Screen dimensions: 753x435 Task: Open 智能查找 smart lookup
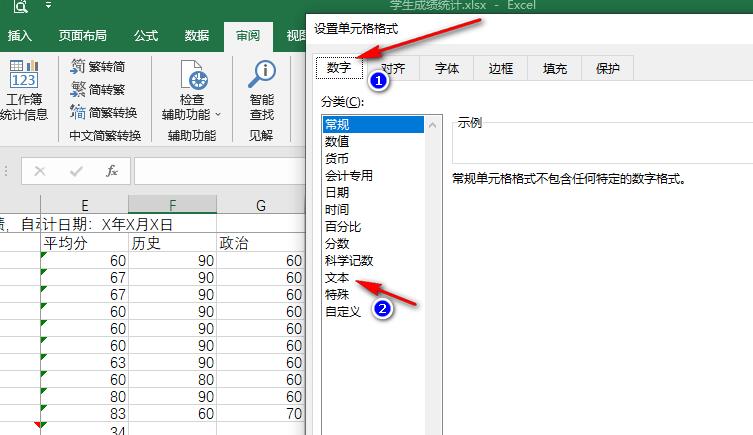[262, 90]
